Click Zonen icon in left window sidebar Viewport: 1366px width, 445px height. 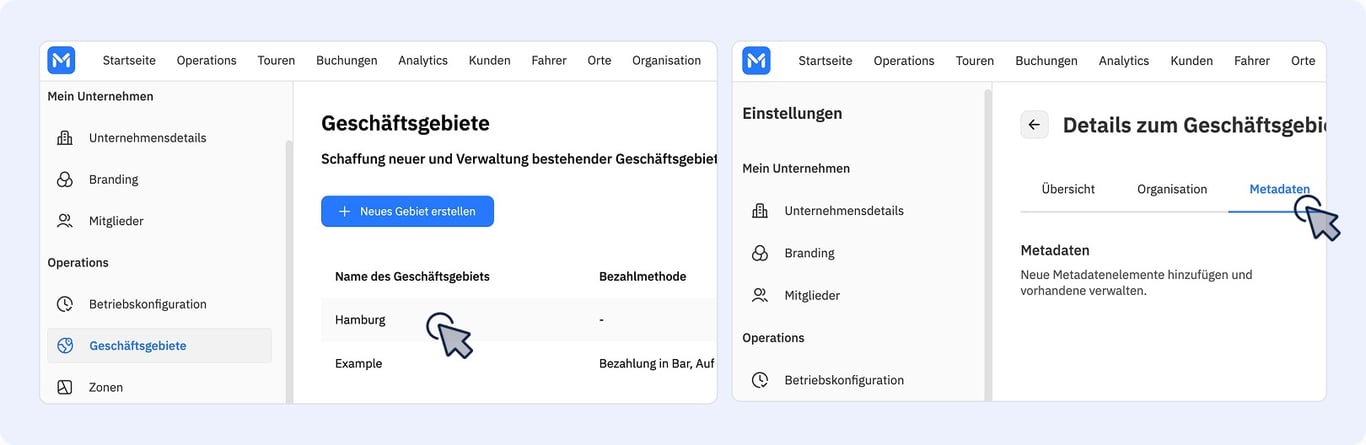point(65,387)
